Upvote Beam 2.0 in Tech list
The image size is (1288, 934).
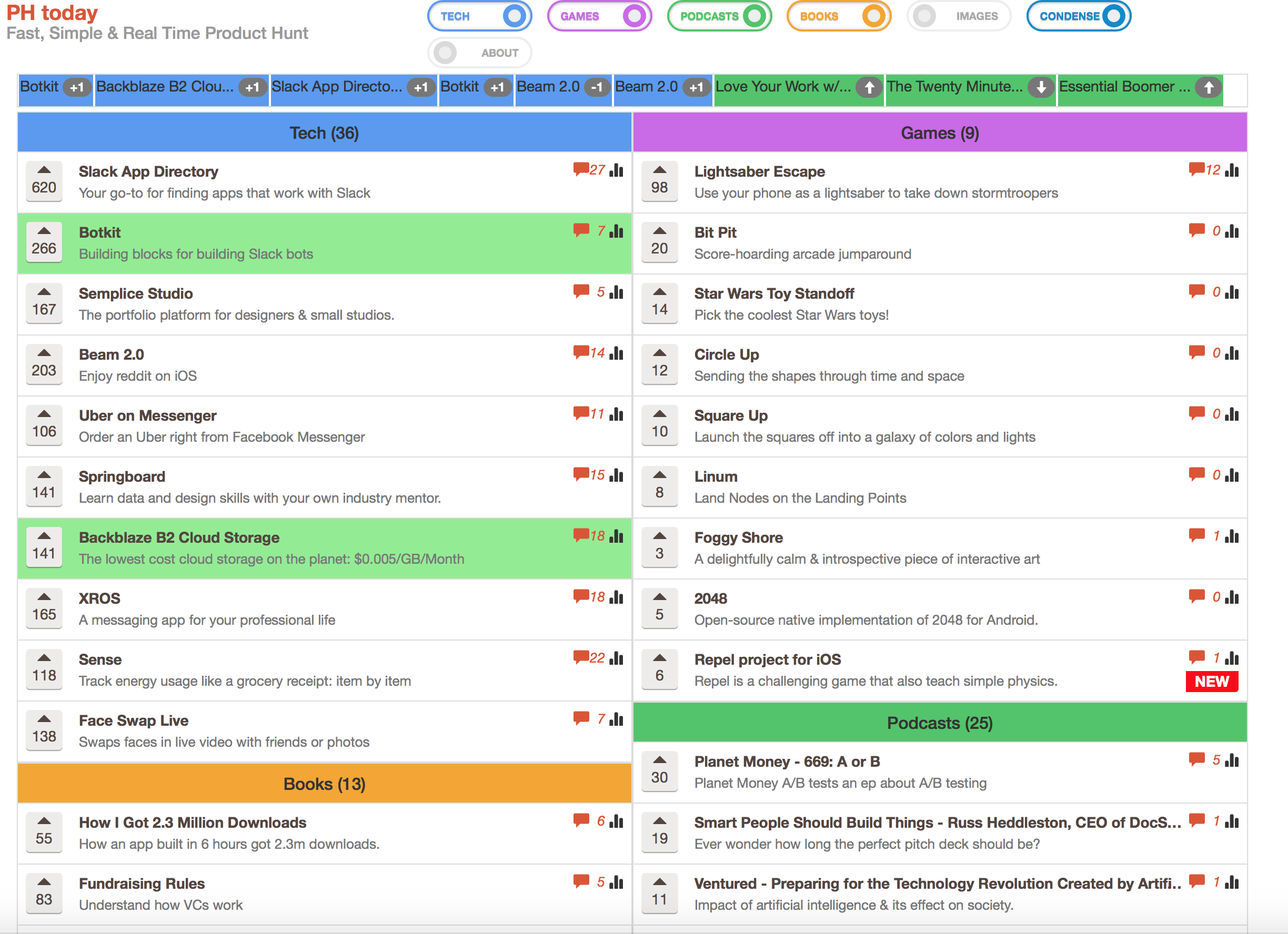pyautogui.click(x=44, y=364)
